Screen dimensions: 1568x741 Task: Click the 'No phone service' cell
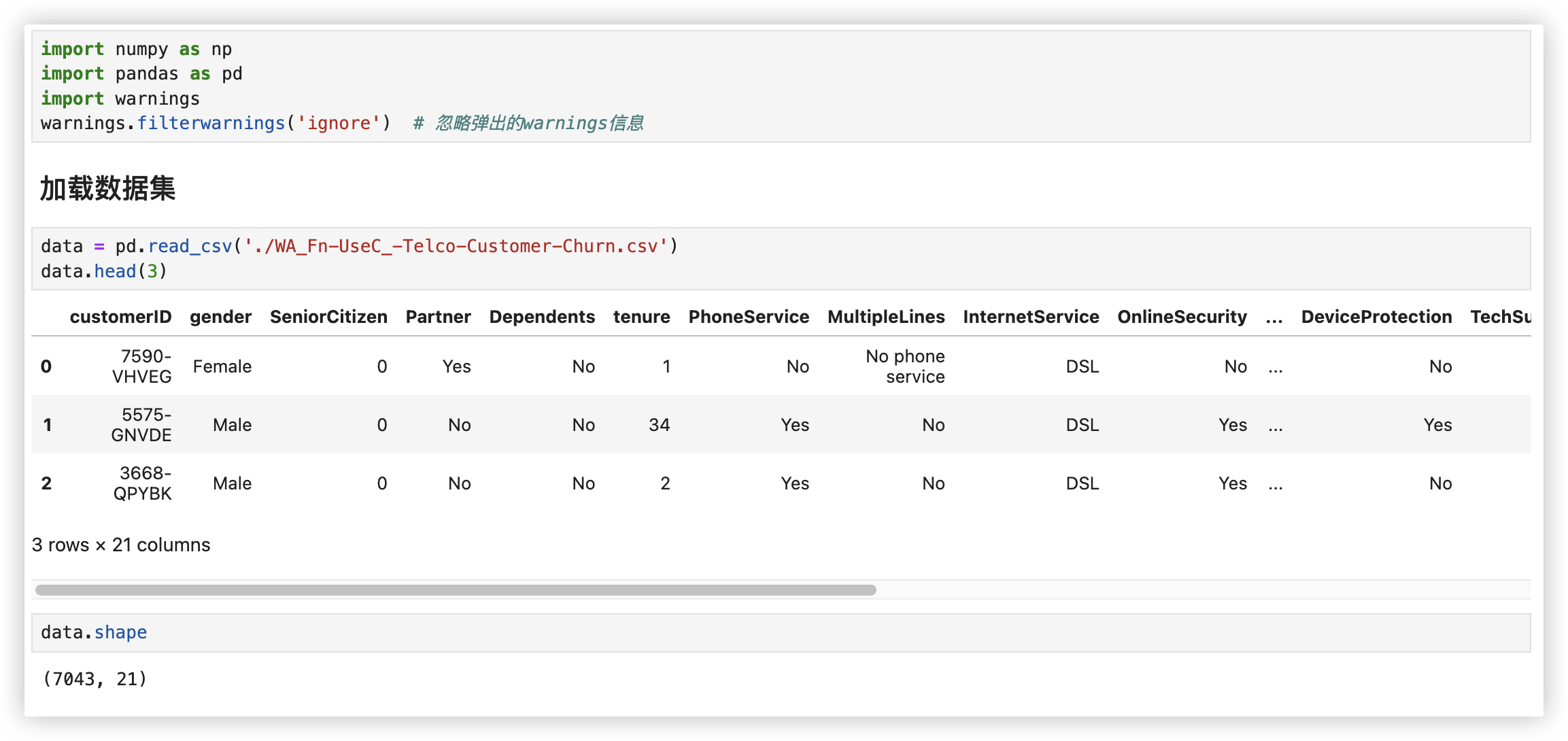[x=905, y=366]
